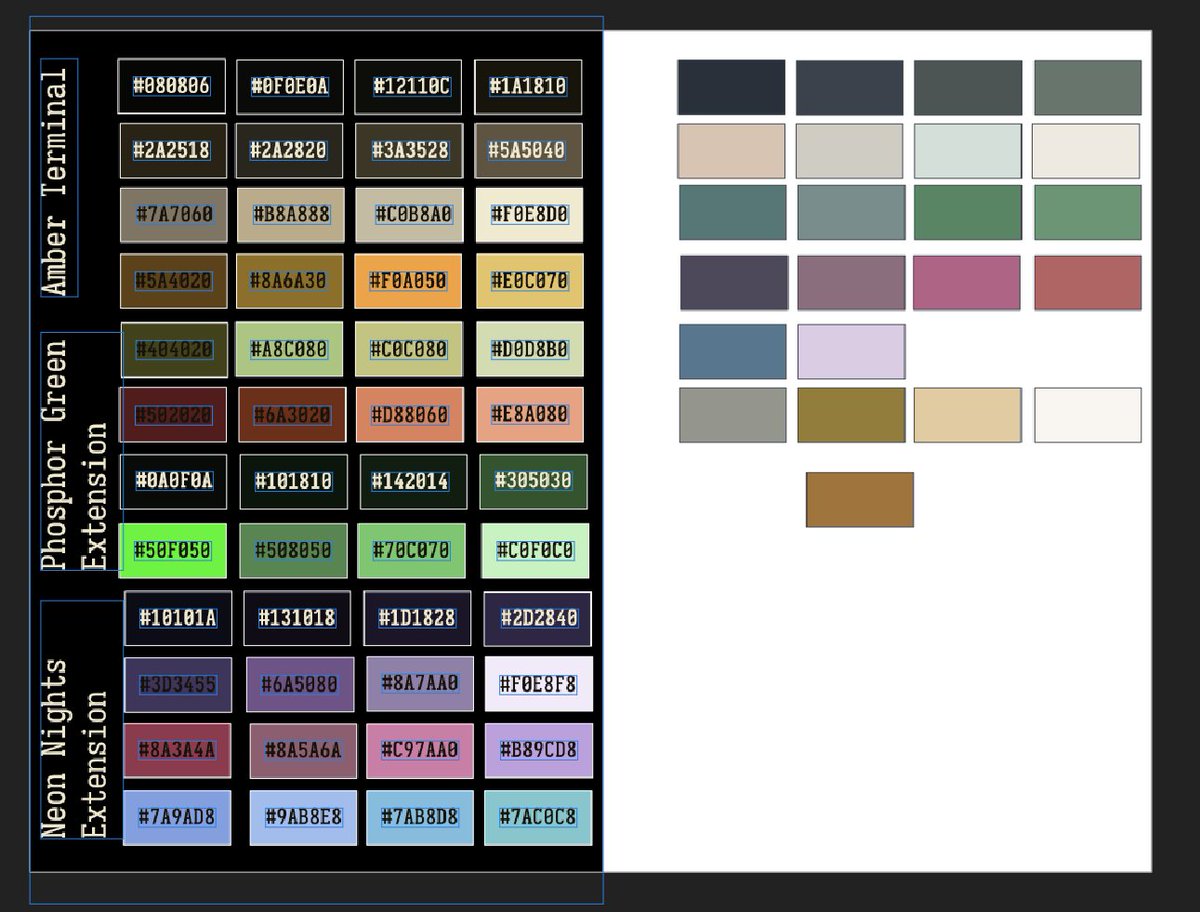Choose the #3D3455 swatch
The width and height of the screenshot is (1200, 912).
tap(178, 684)
